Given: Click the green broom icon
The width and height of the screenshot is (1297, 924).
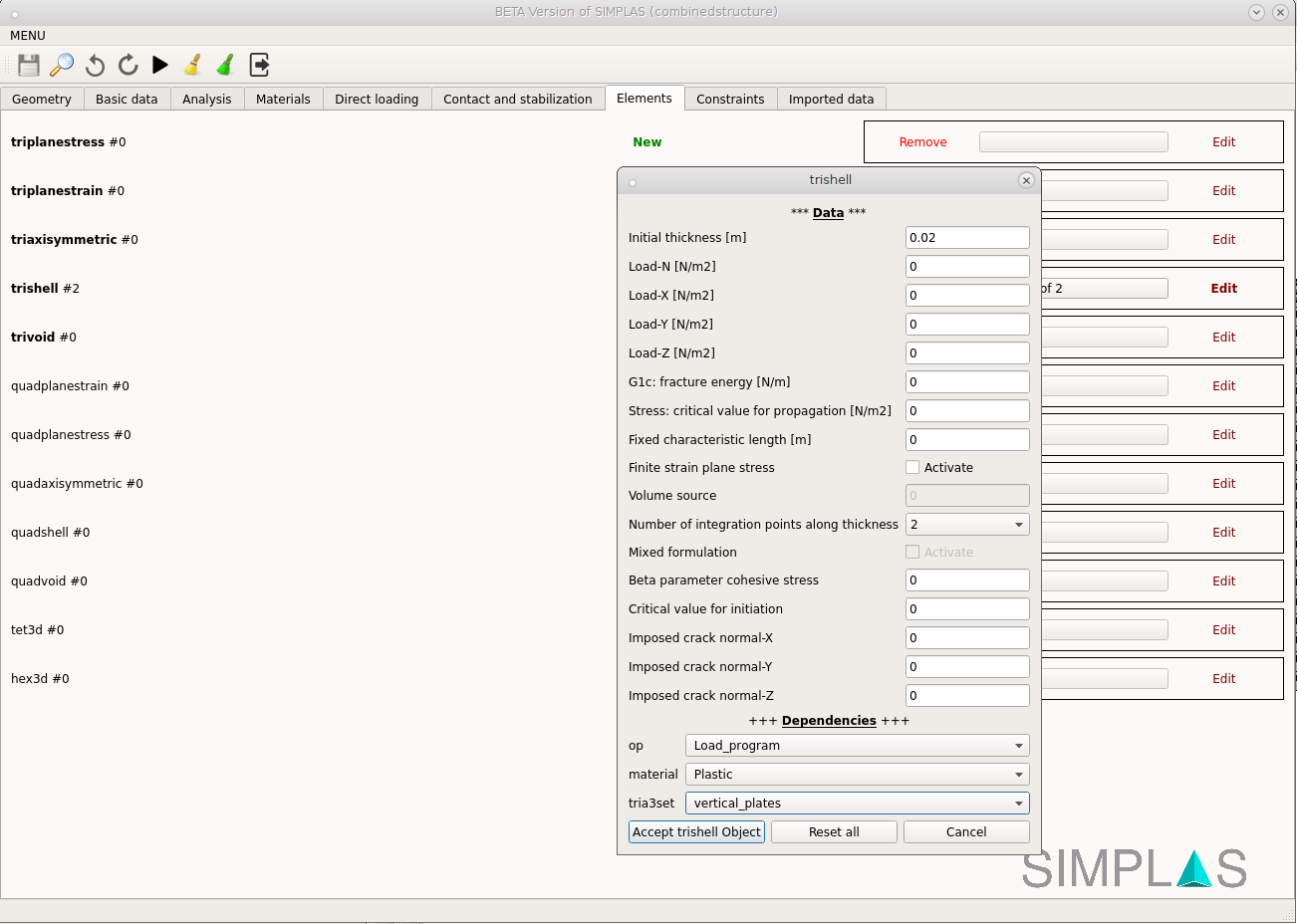Looking at the screenshot, I should coord(226,65).
